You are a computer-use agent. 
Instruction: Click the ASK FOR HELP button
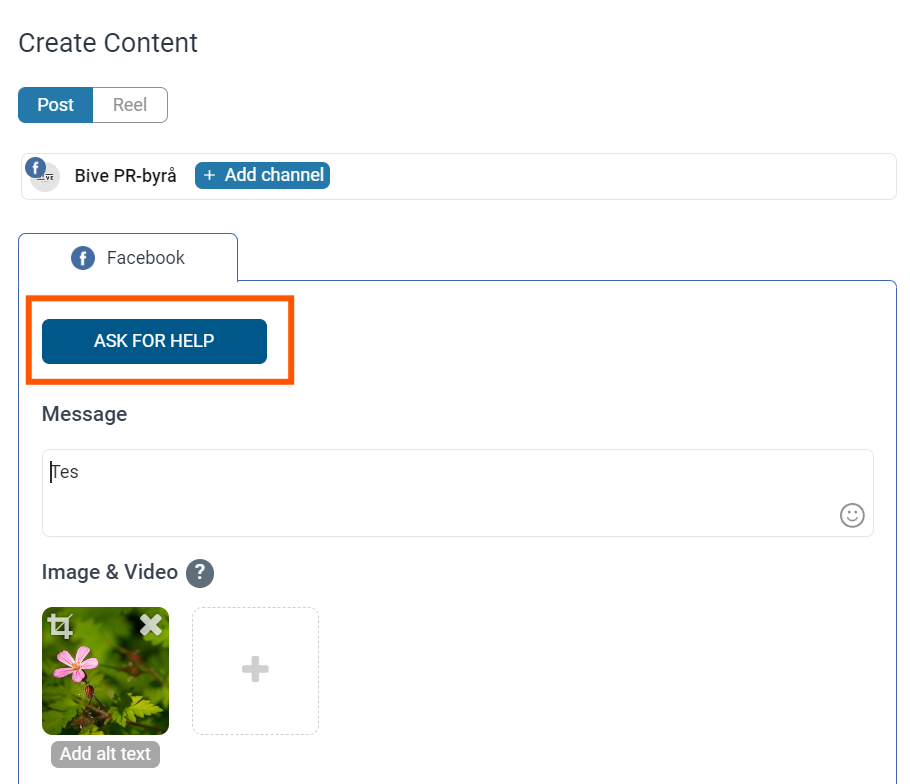tap(154, 341)
